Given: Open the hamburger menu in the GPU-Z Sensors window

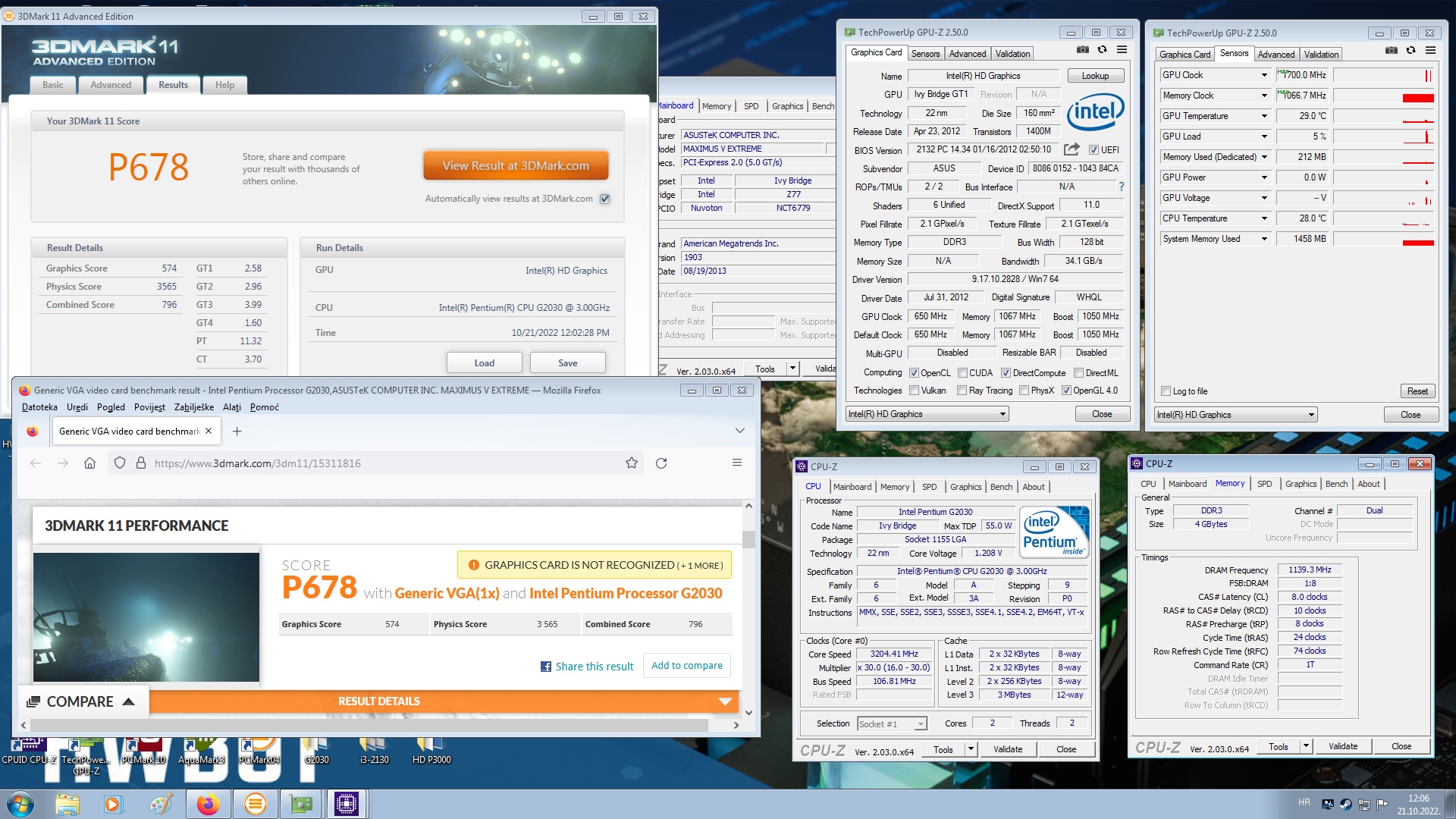Looking at the screenshot, I should point(1430,51).
